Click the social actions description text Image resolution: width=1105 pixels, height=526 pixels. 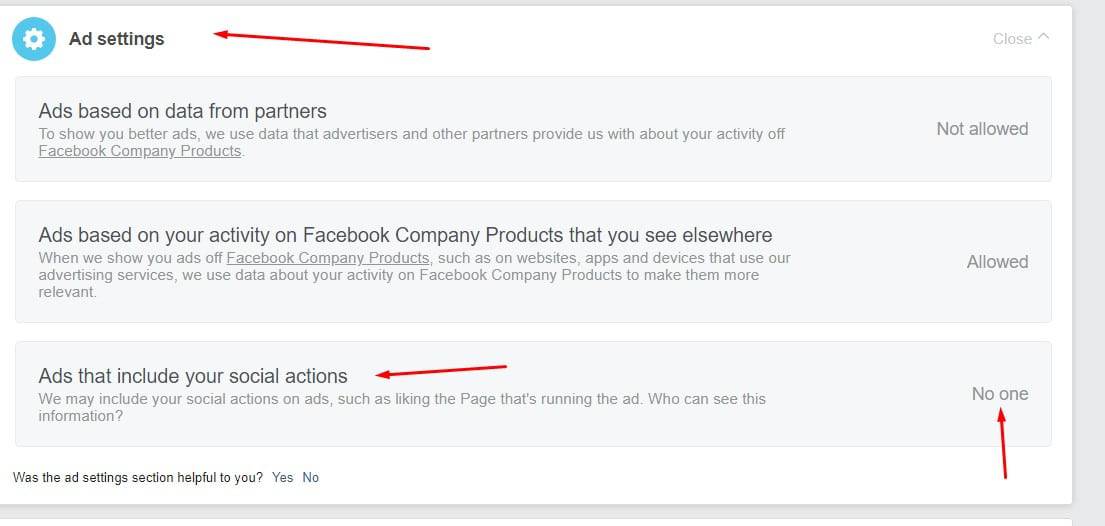[x=402, y=408]
